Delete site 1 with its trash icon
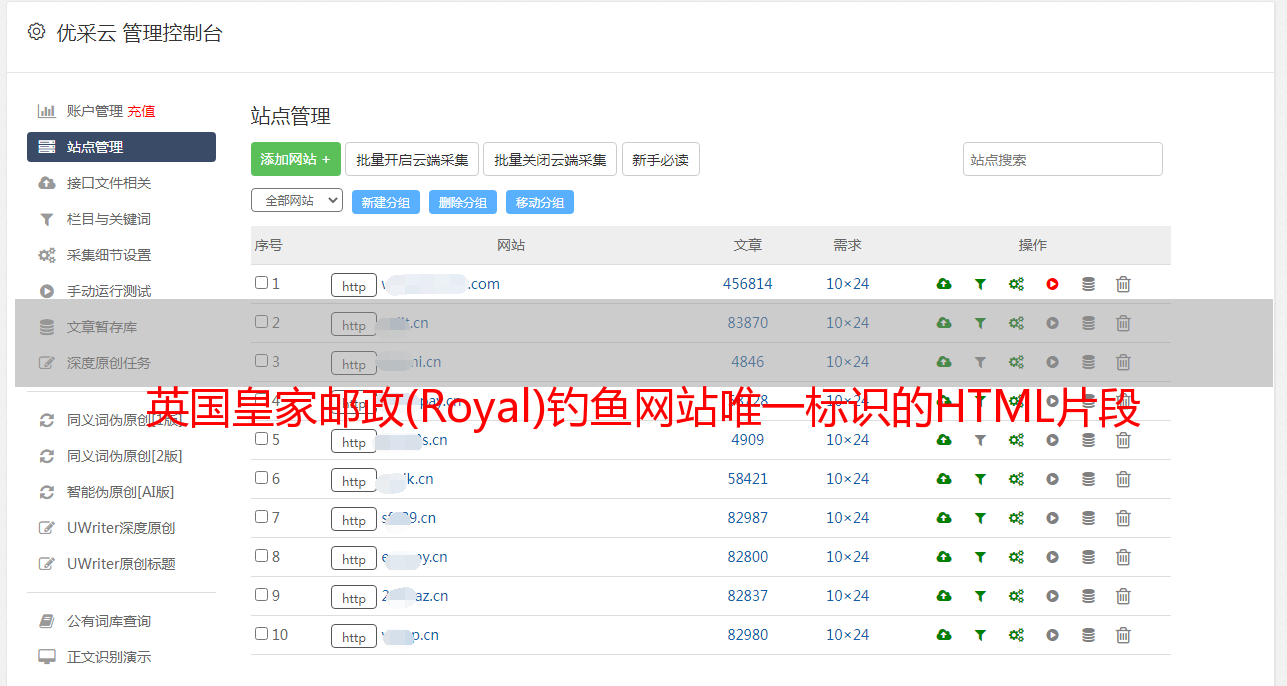The image size is (1287, 686). pyautogui.click(x=1123, y=284)
